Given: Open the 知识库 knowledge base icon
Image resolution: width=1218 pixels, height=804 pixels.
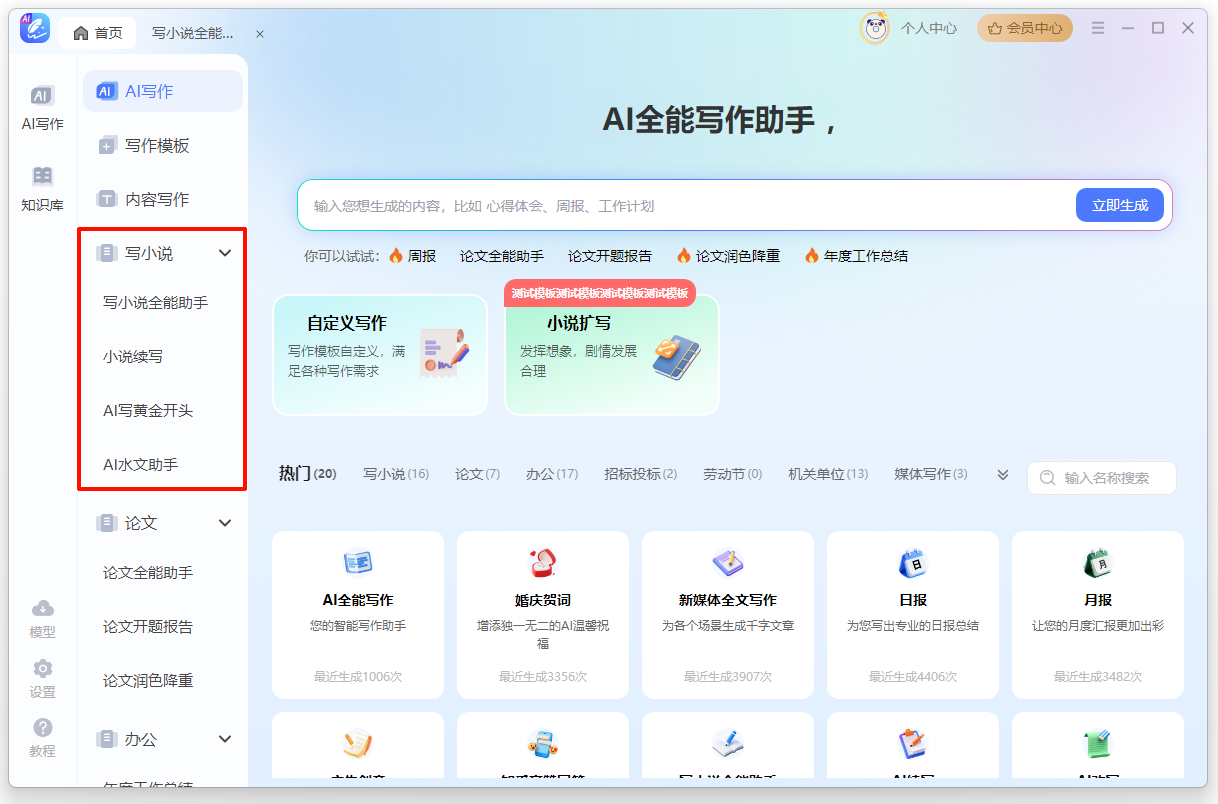Looking at the screenshot, I should [x=42, y=188].
